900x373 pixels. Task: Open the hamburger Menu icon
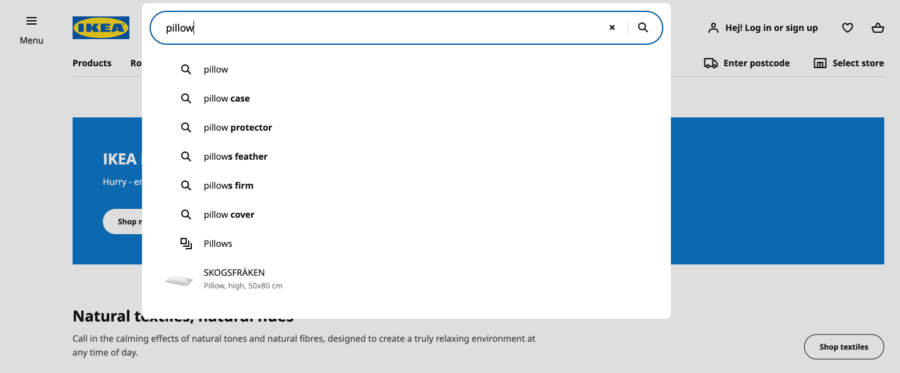(x=32, y=21)
